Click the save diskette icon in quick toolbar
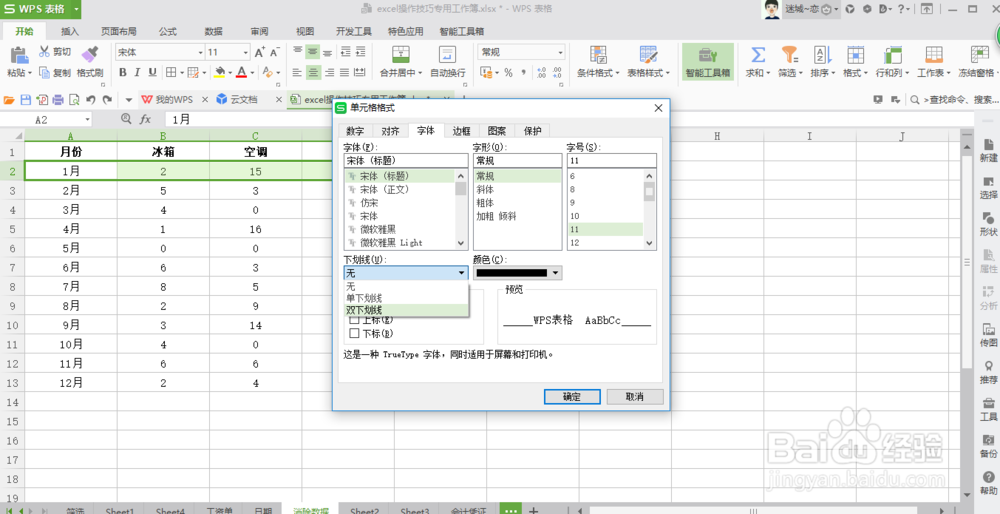This screenshot has height=514, width=1000. click(26, 99)
